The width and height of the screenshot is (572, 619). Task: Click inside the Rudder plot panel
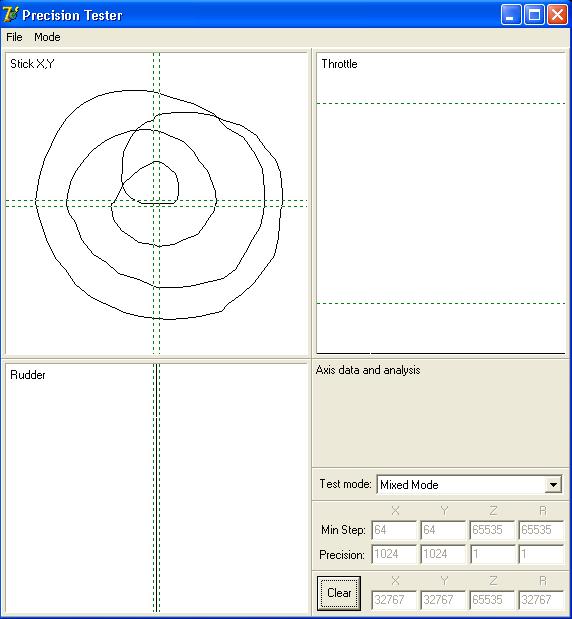point(156,488)
